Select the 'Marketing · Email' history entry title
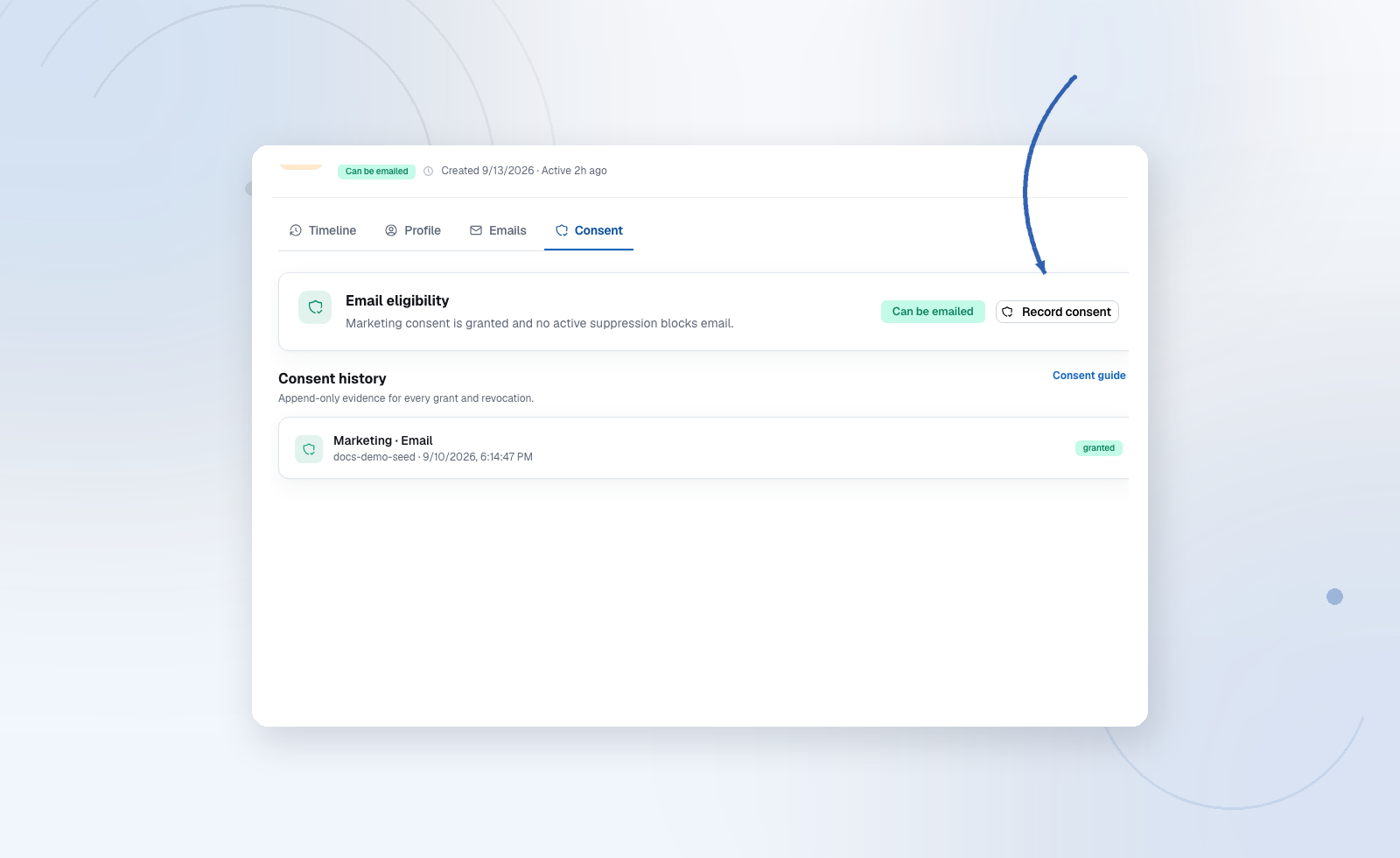Viewport: 1400px width, 858px height. [x=383, y=440]
